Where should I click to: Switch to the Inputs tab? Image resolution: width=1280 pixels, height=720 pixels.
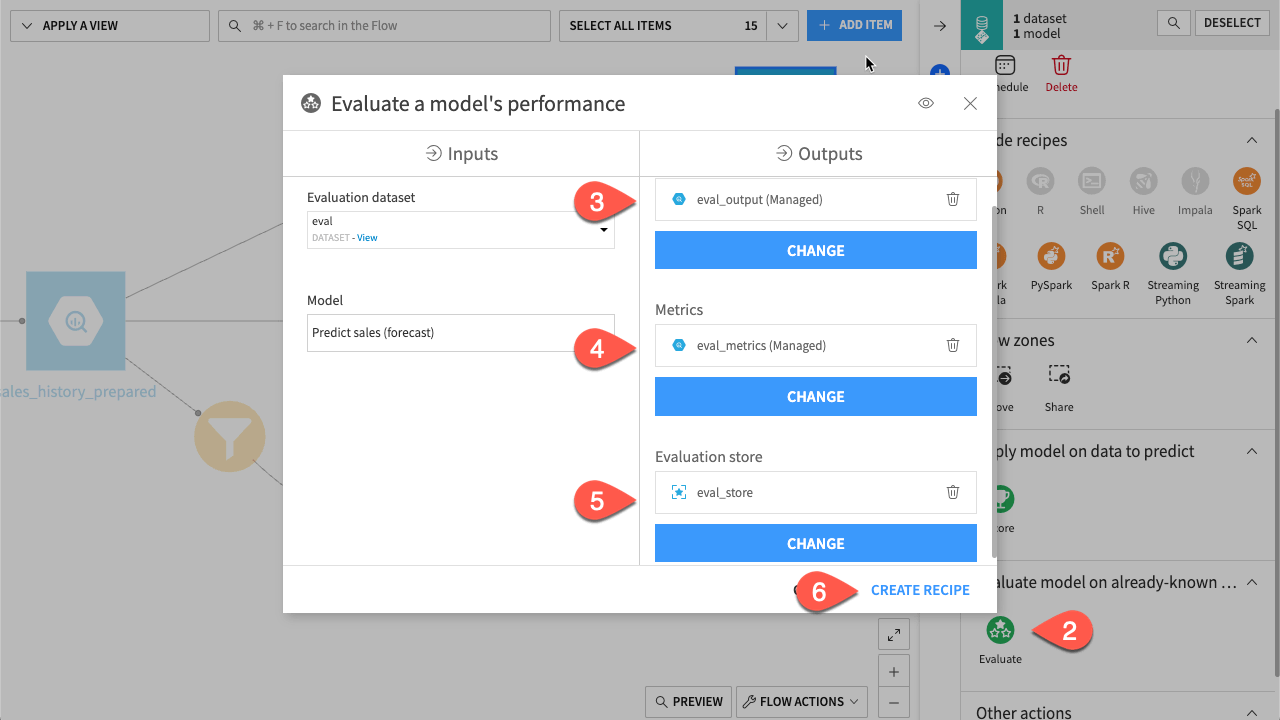(x=461, y=153)
